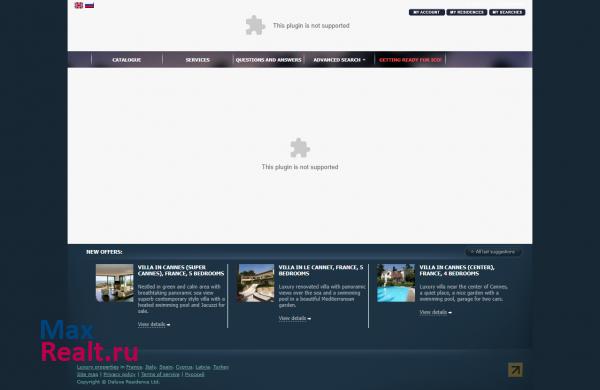Screen dimensions: 600x390
Task: Click the Super Cannes villa description text
Action: (x=181, y=299)
